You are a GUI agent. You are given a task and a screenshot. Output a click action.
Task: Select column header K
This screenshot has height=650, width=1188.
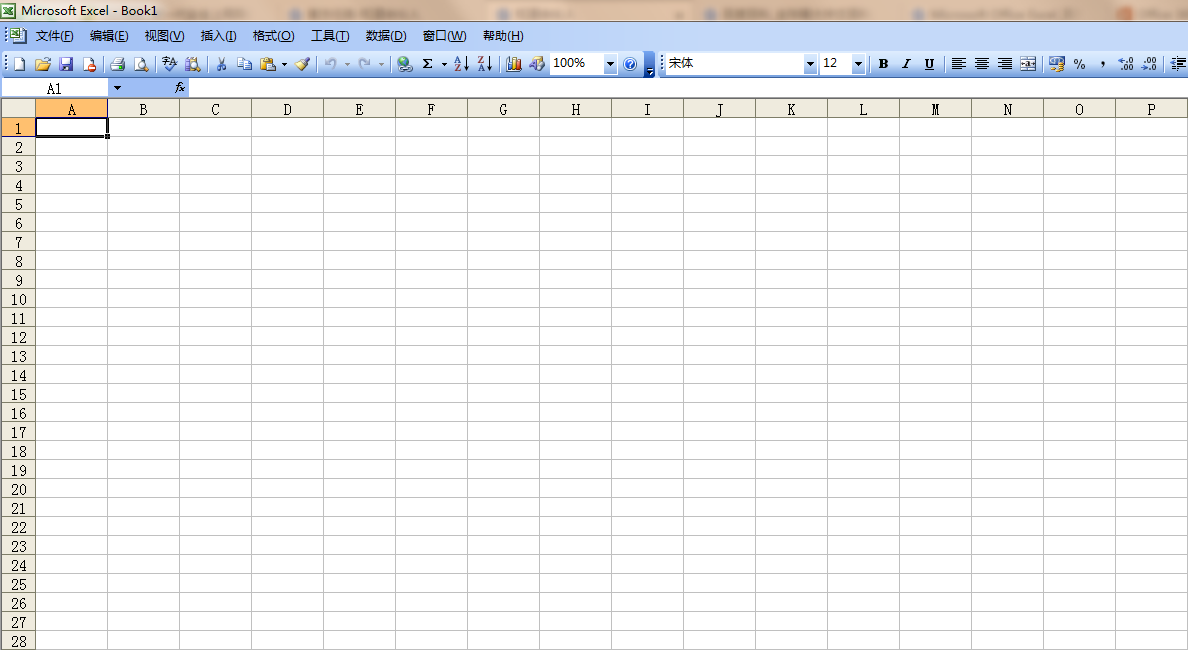791,109
